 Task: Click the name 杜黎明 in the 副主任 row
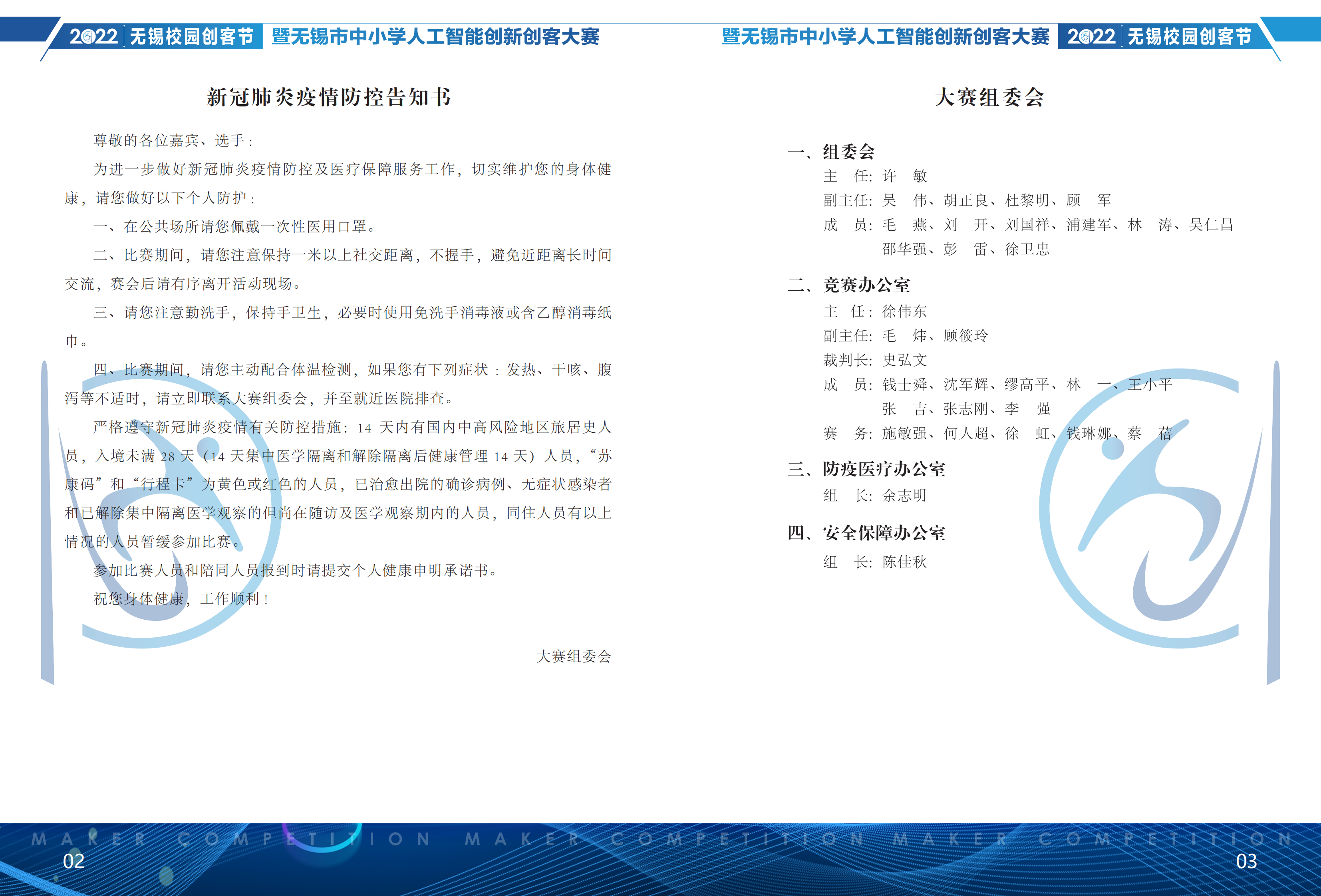coord(1027,200)
